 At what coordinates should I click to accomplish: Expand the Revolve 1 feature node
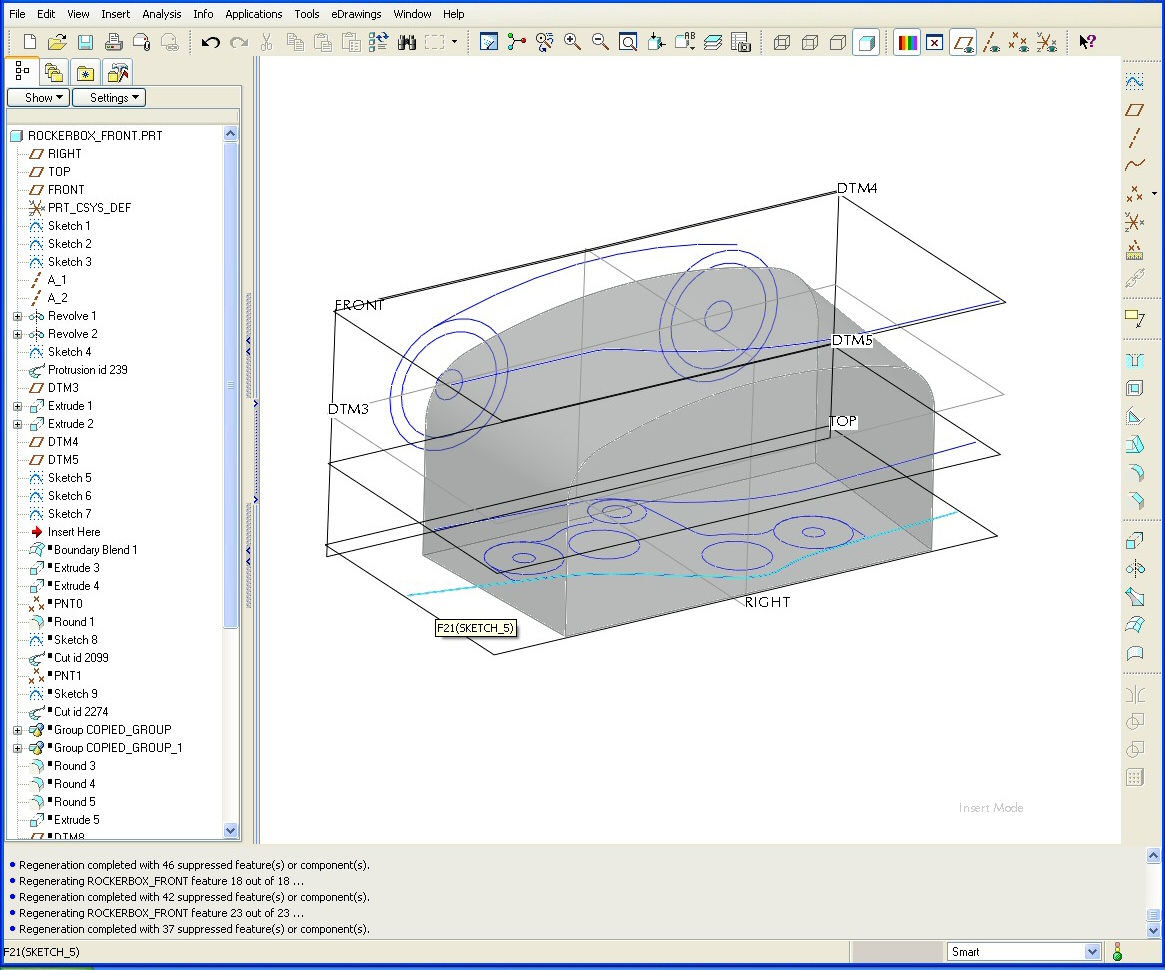pos(17,316)
